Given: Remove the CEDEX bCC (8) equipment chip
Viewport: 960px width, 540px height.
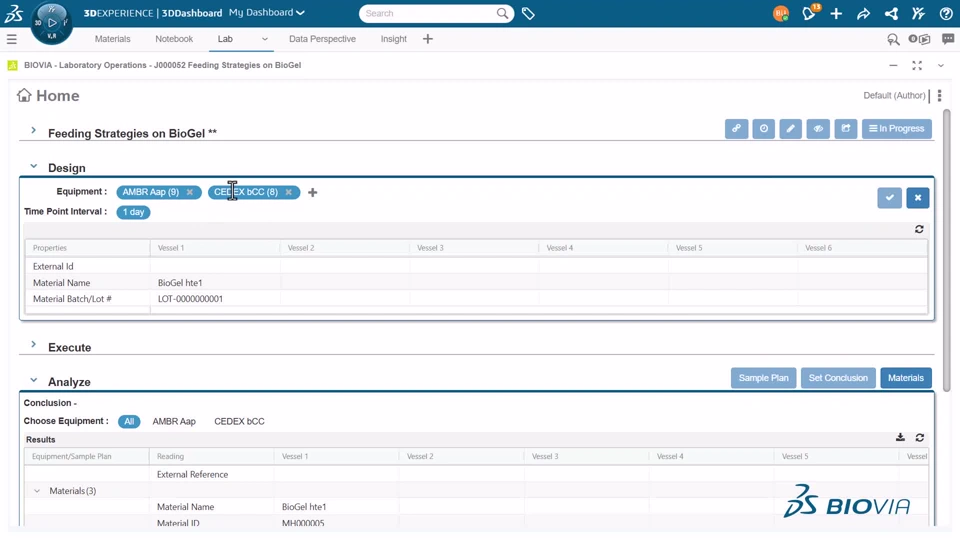Looking at the screenshot, I should (288, 192).
